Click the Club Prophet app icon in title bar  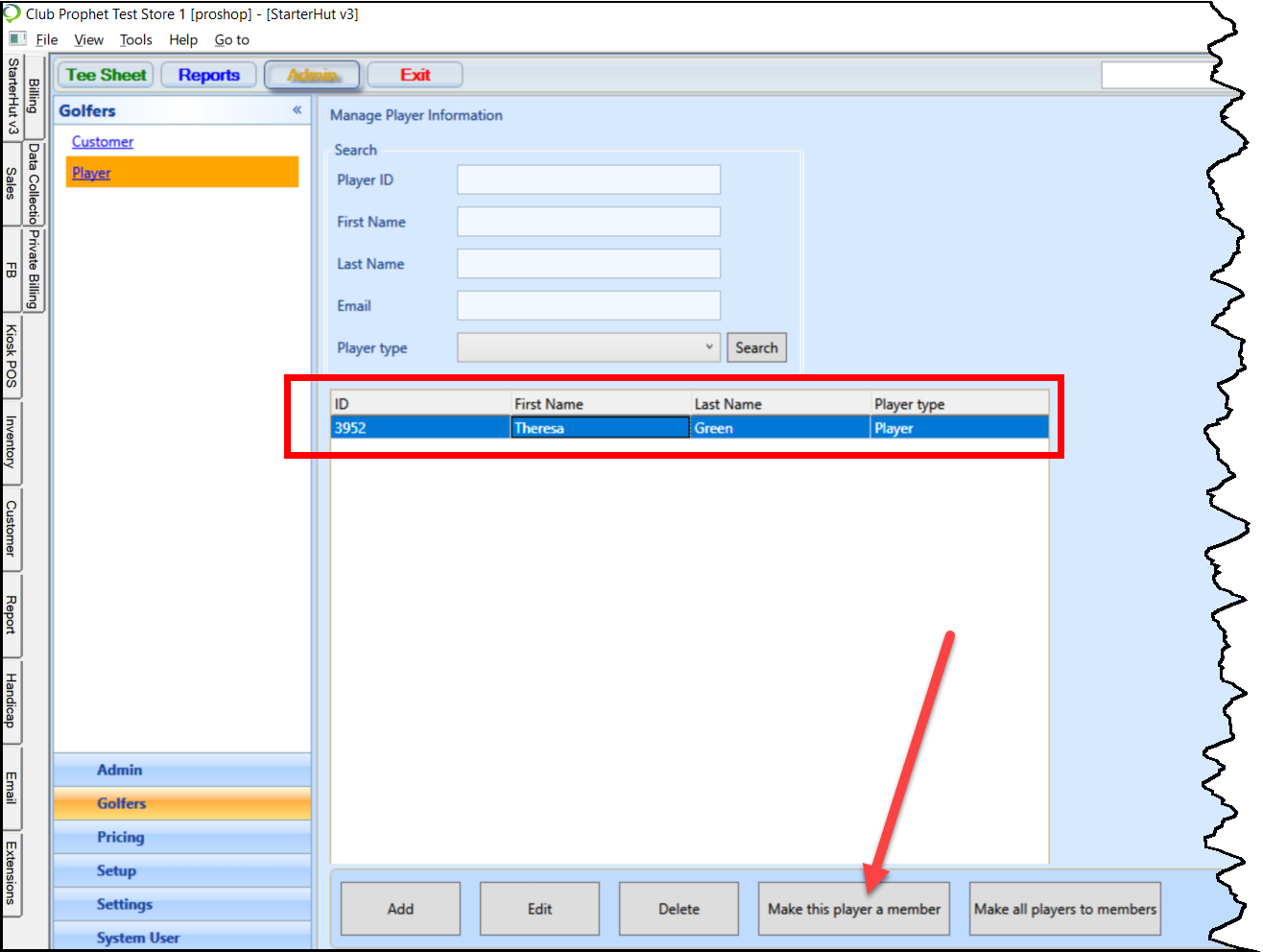[12, 13]
